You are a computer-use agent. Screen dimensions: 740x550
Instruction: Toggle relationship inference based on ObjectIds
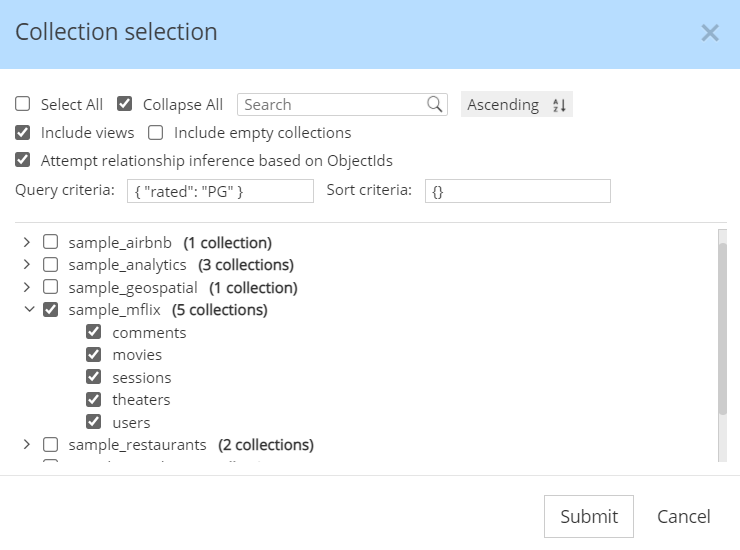[23, 160]
